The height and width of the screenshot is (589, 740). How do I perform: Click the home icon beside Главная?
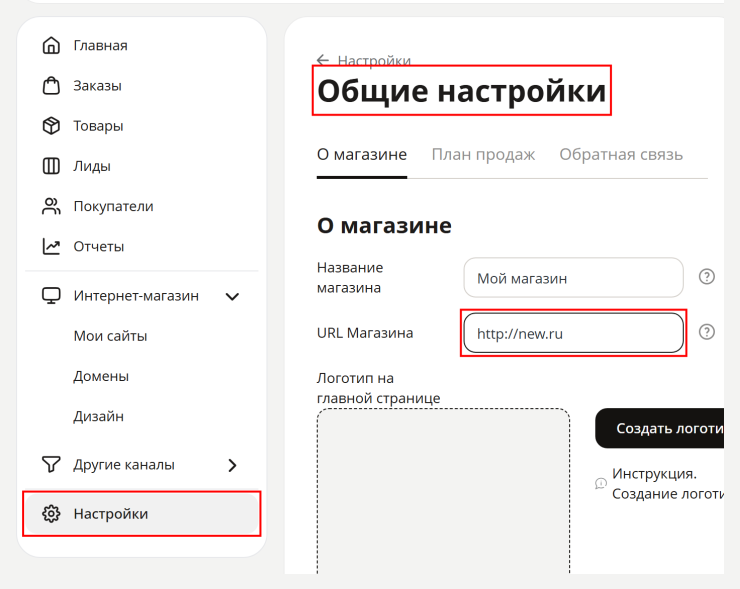(x=51, y=45)
